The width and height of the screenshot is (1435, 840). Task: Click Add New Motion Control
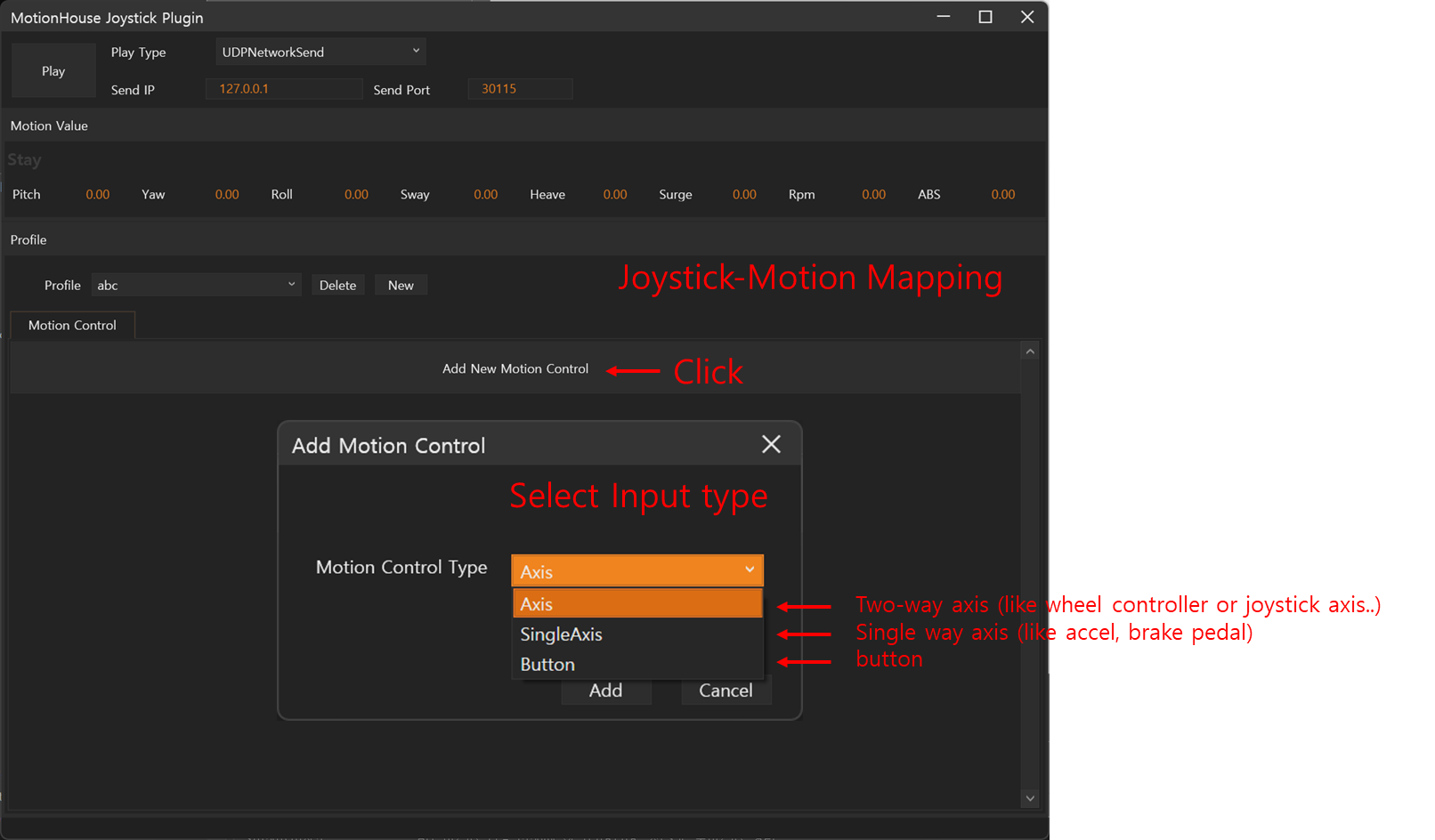point(515,368)
